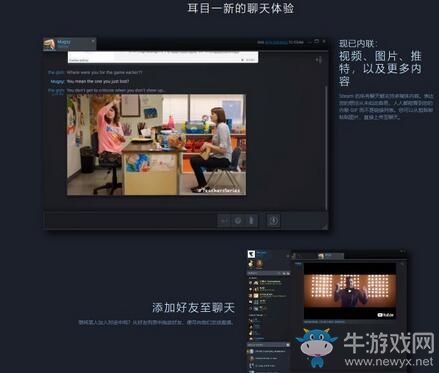Select the active chat tab in lower window
This screenshot has height=373, width=439.
click(330, 256)
